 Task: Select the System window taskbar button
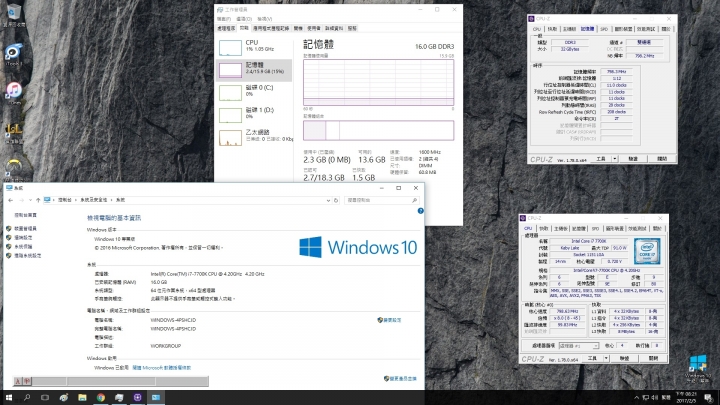pos(156,398)
